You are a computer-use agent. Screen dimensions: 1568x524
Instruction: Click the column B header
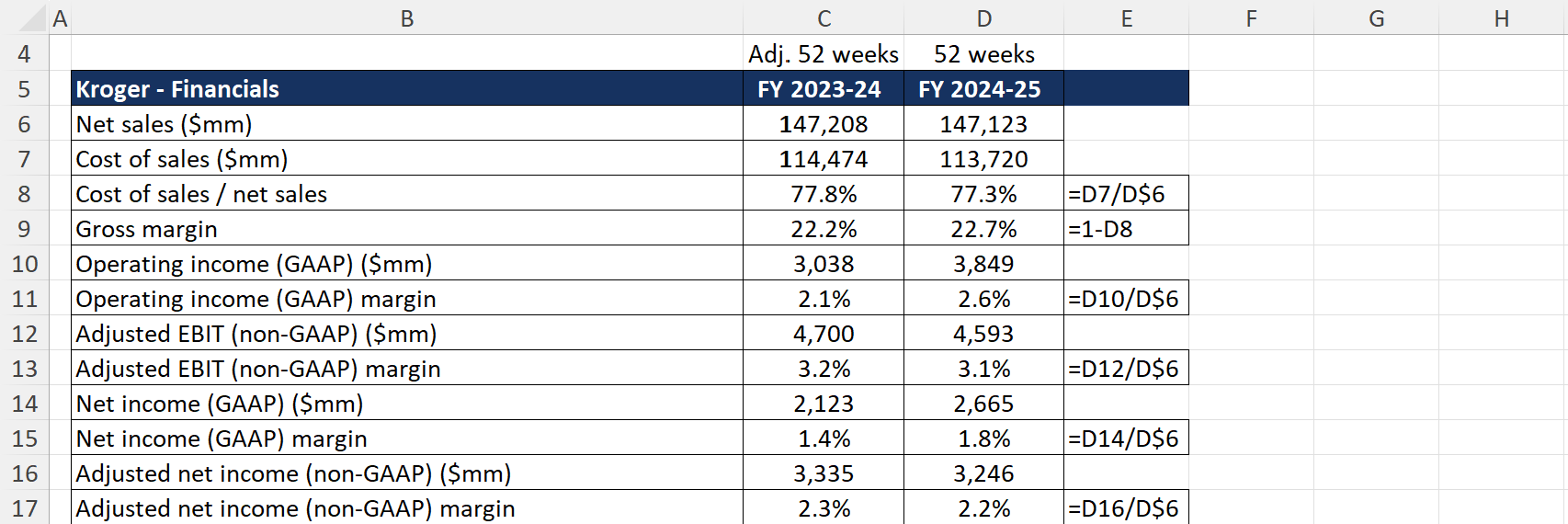[407, 18]
